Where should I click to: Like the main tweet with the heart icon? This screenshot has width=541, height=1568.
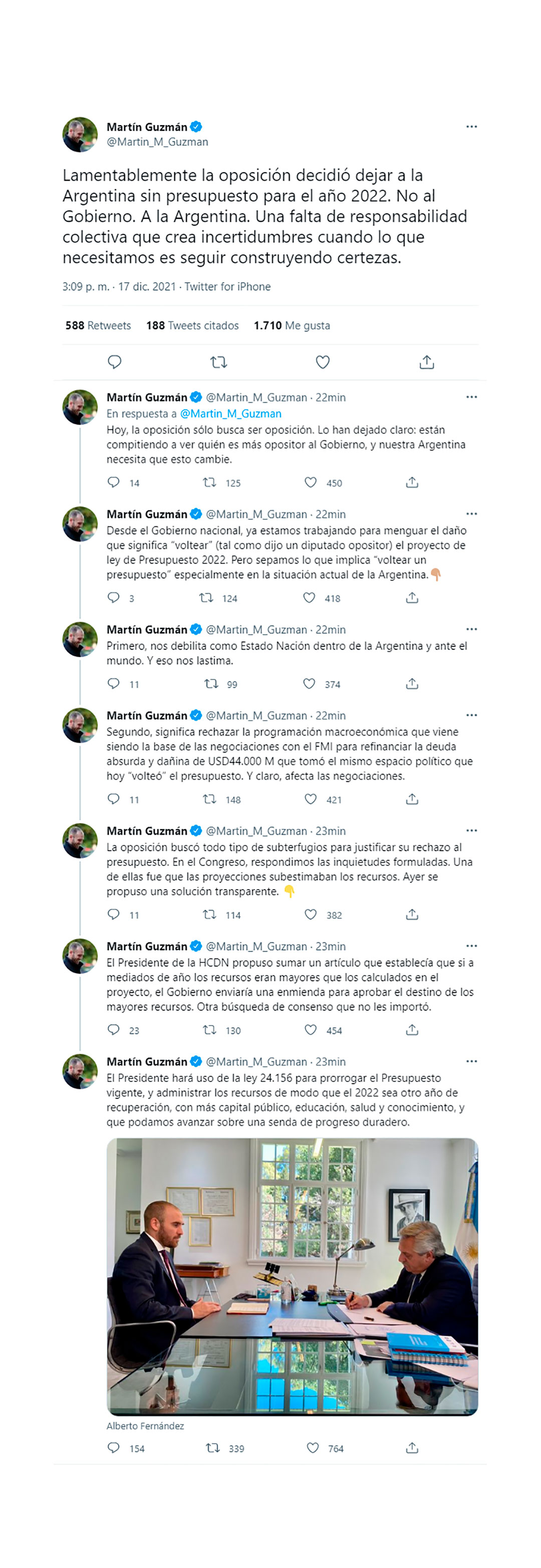(323, 362)
